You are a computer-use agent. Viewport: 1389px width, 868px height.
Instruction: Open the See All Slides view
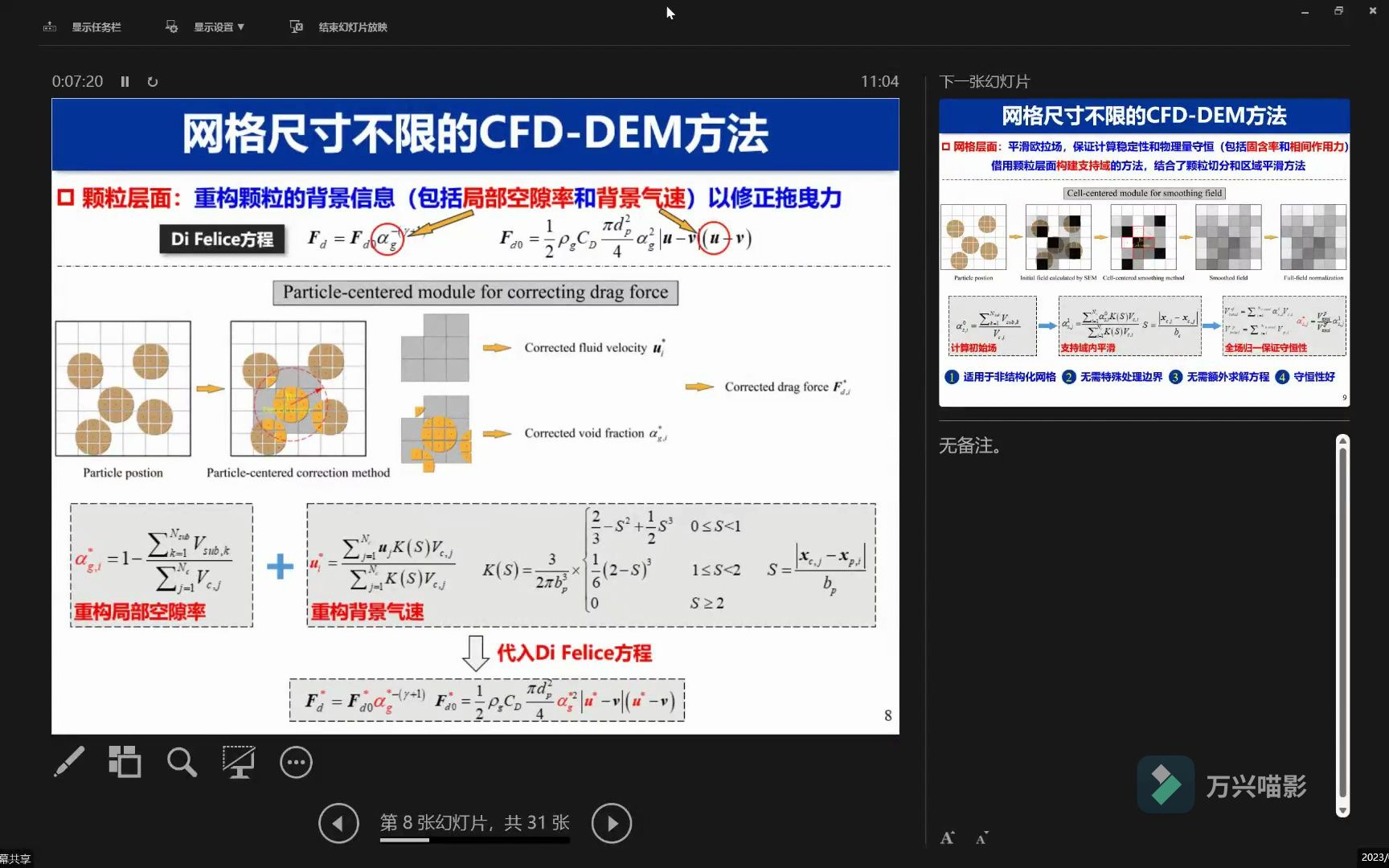125,762
